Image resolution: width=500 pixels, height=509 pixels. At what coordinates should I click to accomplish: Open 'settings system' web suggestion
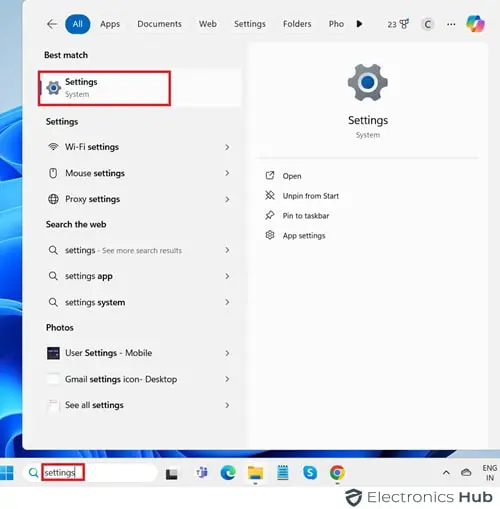point(138,302)
